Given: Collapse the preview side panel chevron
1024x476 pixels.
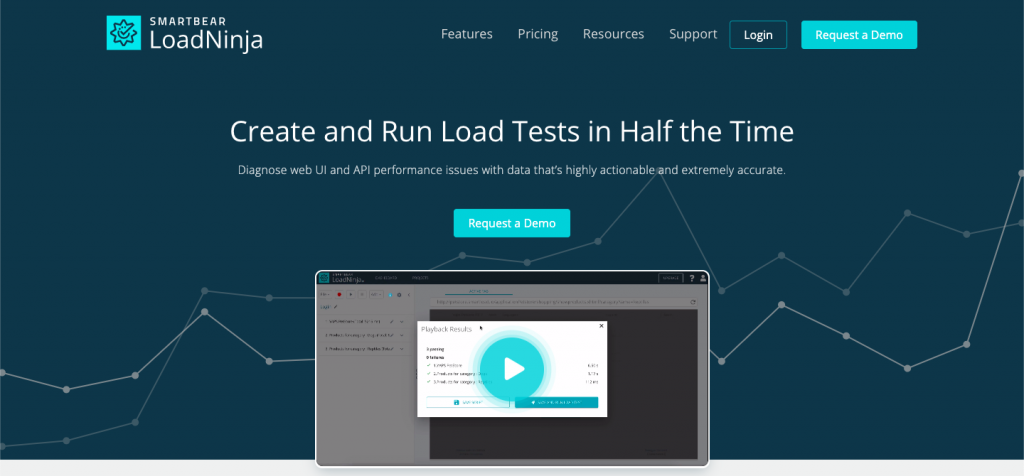Looking at the screenshot, I should pos(409,294).
